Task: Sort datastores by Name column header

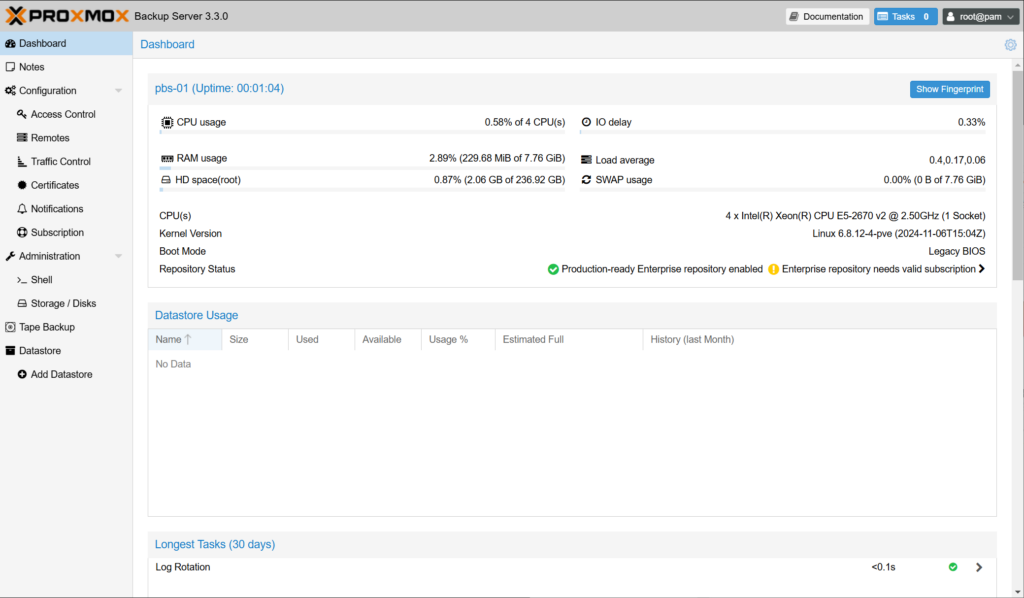Action: click(169, 340)
